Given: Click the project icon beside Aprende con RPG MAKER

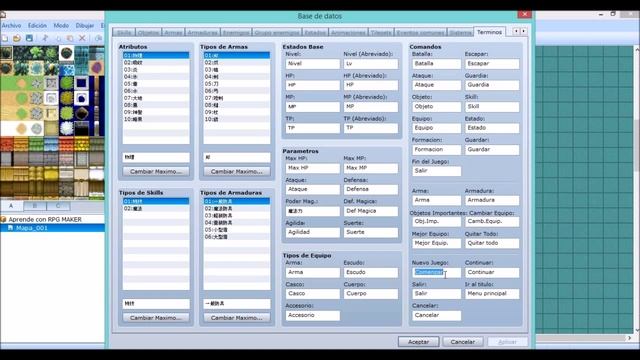Looking at the screenshot, I should coord(4,219).
